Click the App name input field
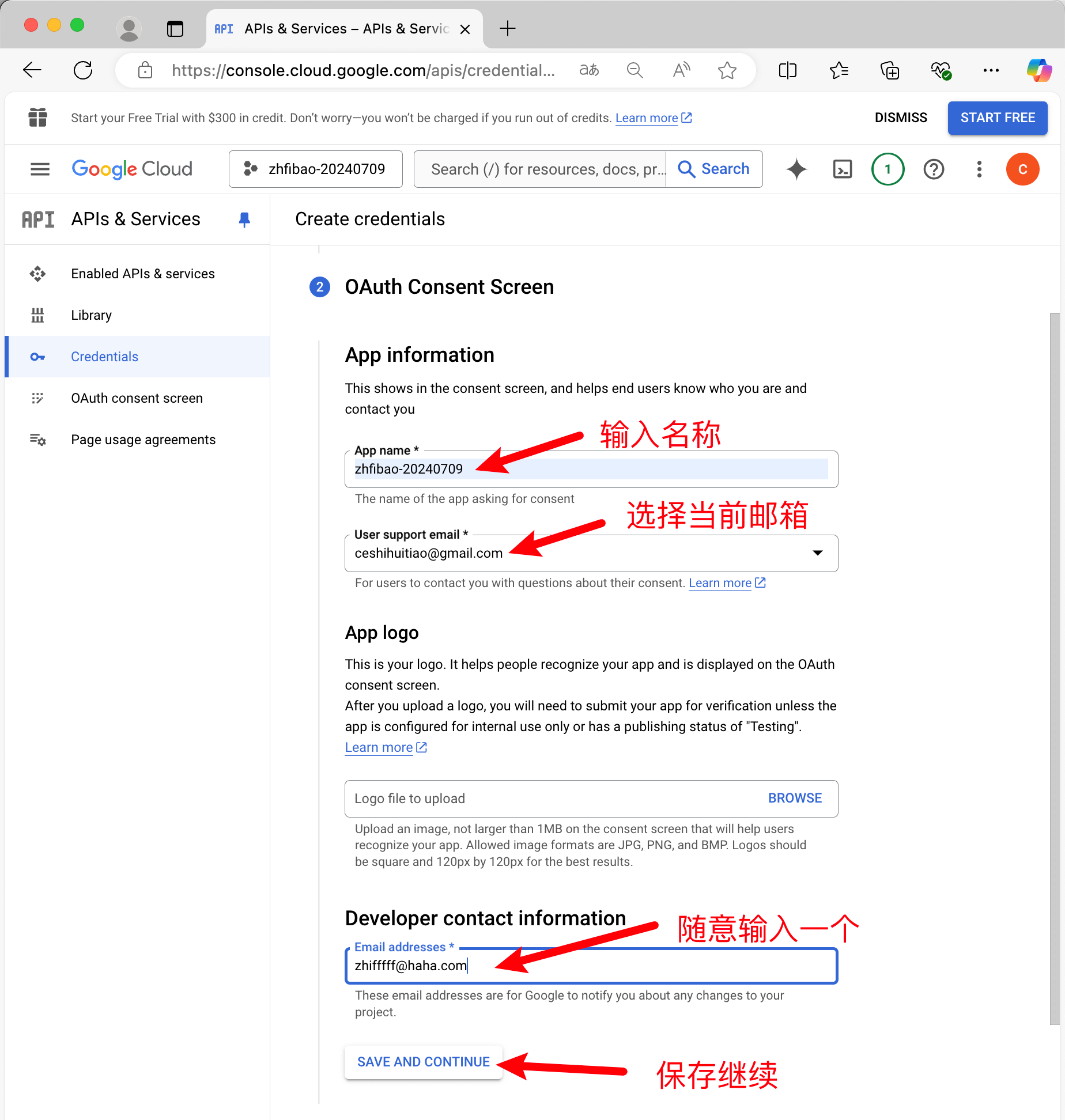This screenshot has height=1120, width=1065. pyautogui.click(x=591, y=469)
